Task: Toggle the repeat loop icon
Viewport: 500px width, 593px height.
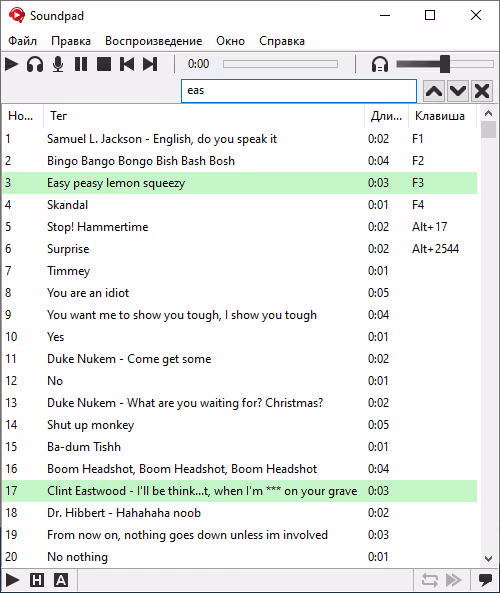Action: [x=430, y=580]
